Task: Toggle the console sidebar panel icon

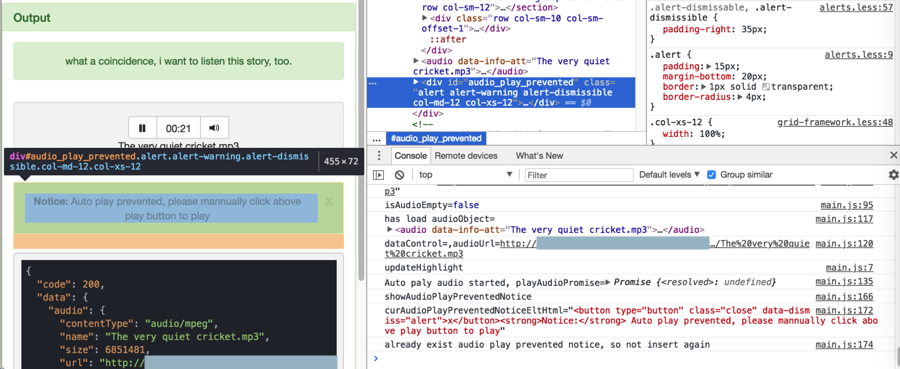Action: point(378,174)
